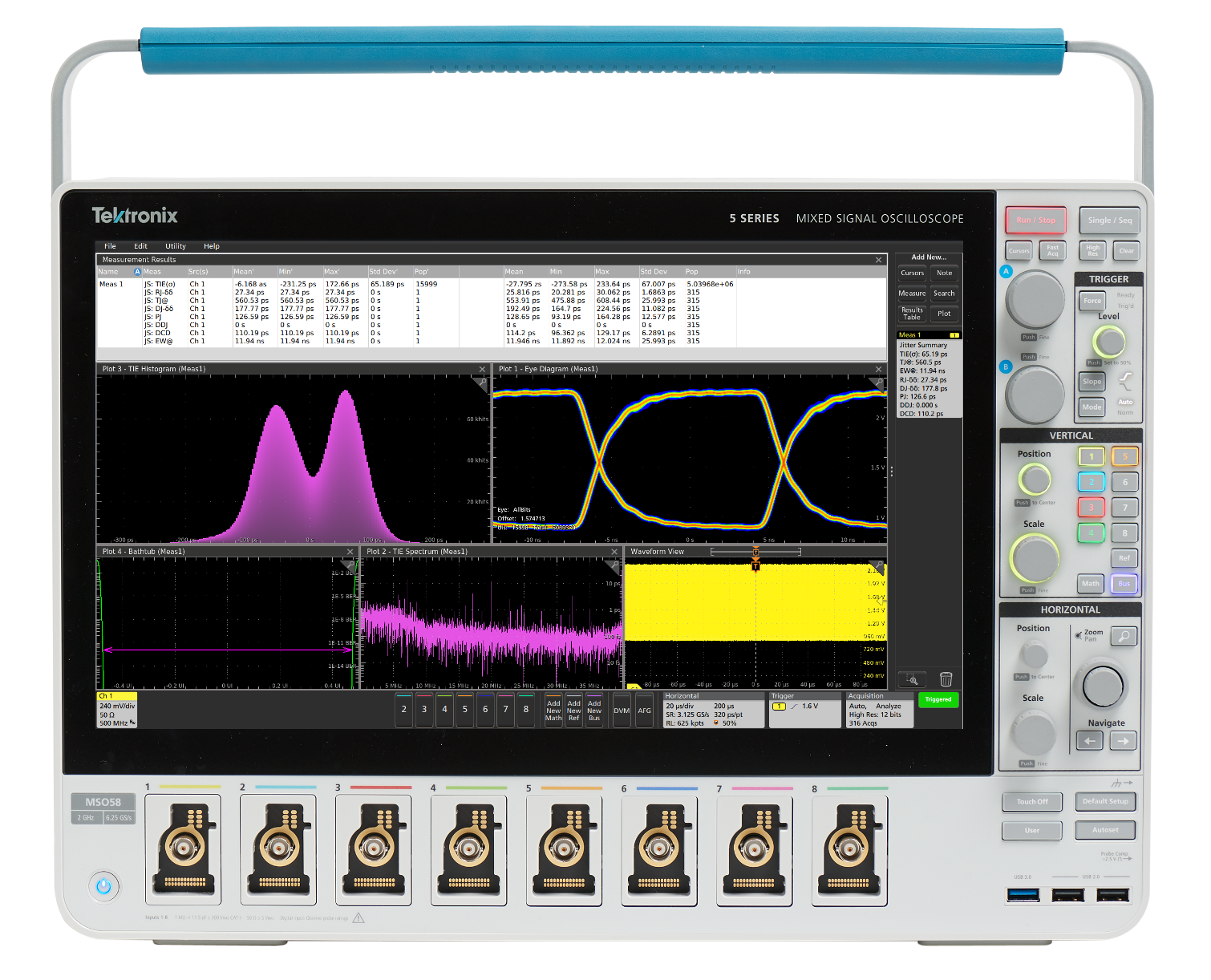Screen dimensions: 1211x980
Task: Add a new Note
Action: coord(945,273)
